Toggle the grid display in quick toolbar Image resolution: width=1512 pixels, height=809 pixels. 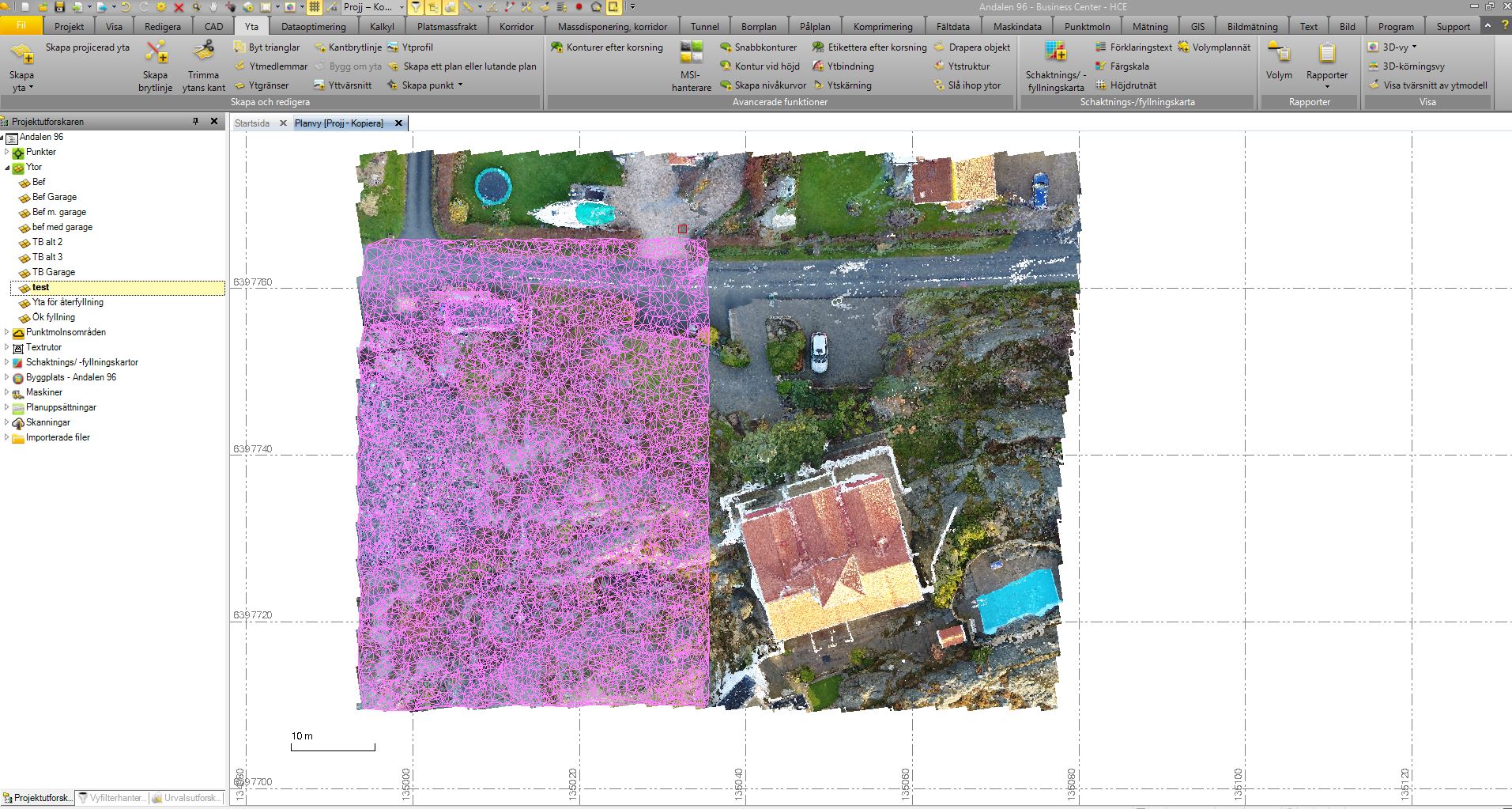(x=315, y=7)
